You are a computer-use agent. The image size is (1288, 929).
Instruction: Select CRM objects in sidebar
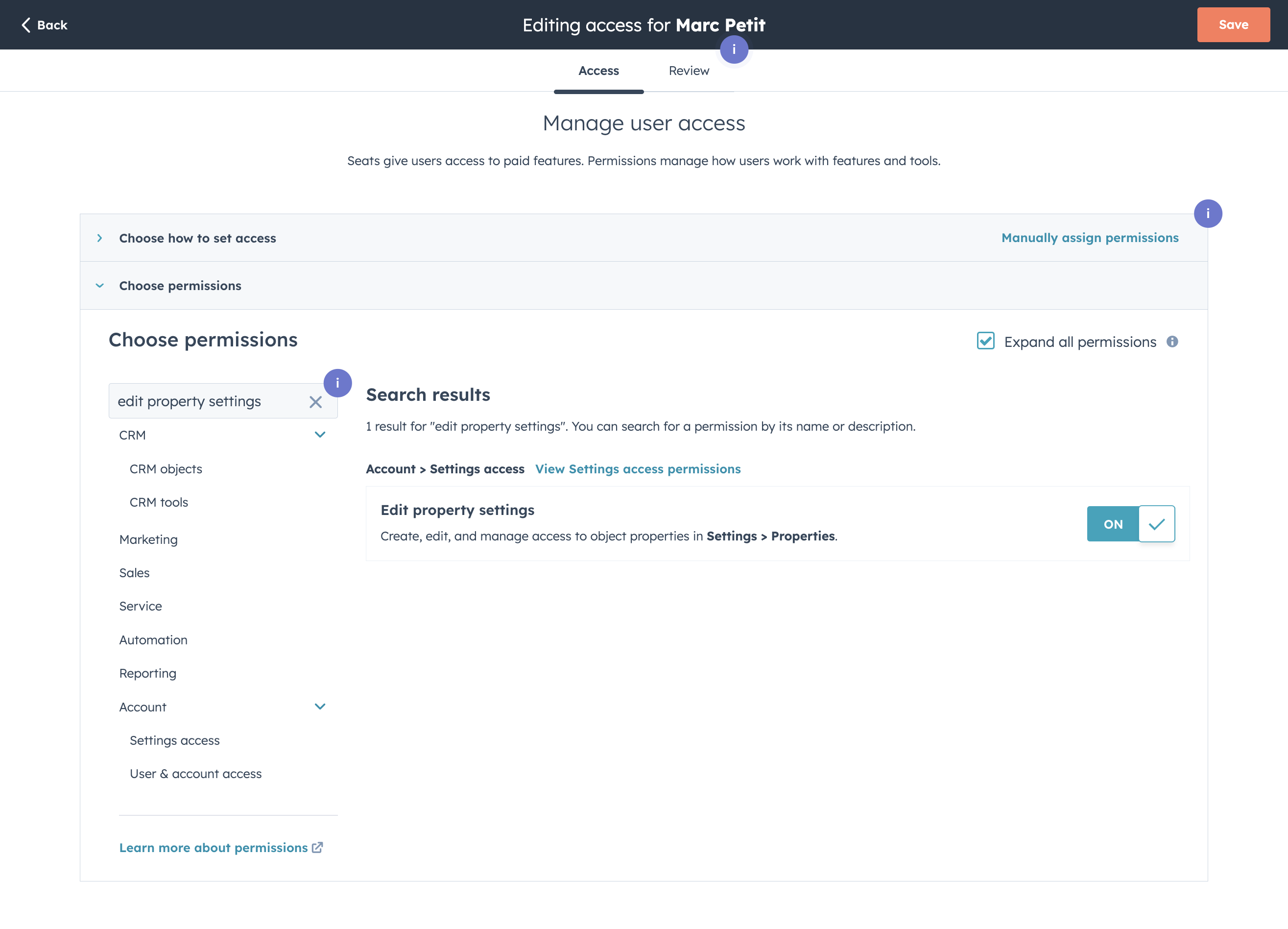[166, 469]
